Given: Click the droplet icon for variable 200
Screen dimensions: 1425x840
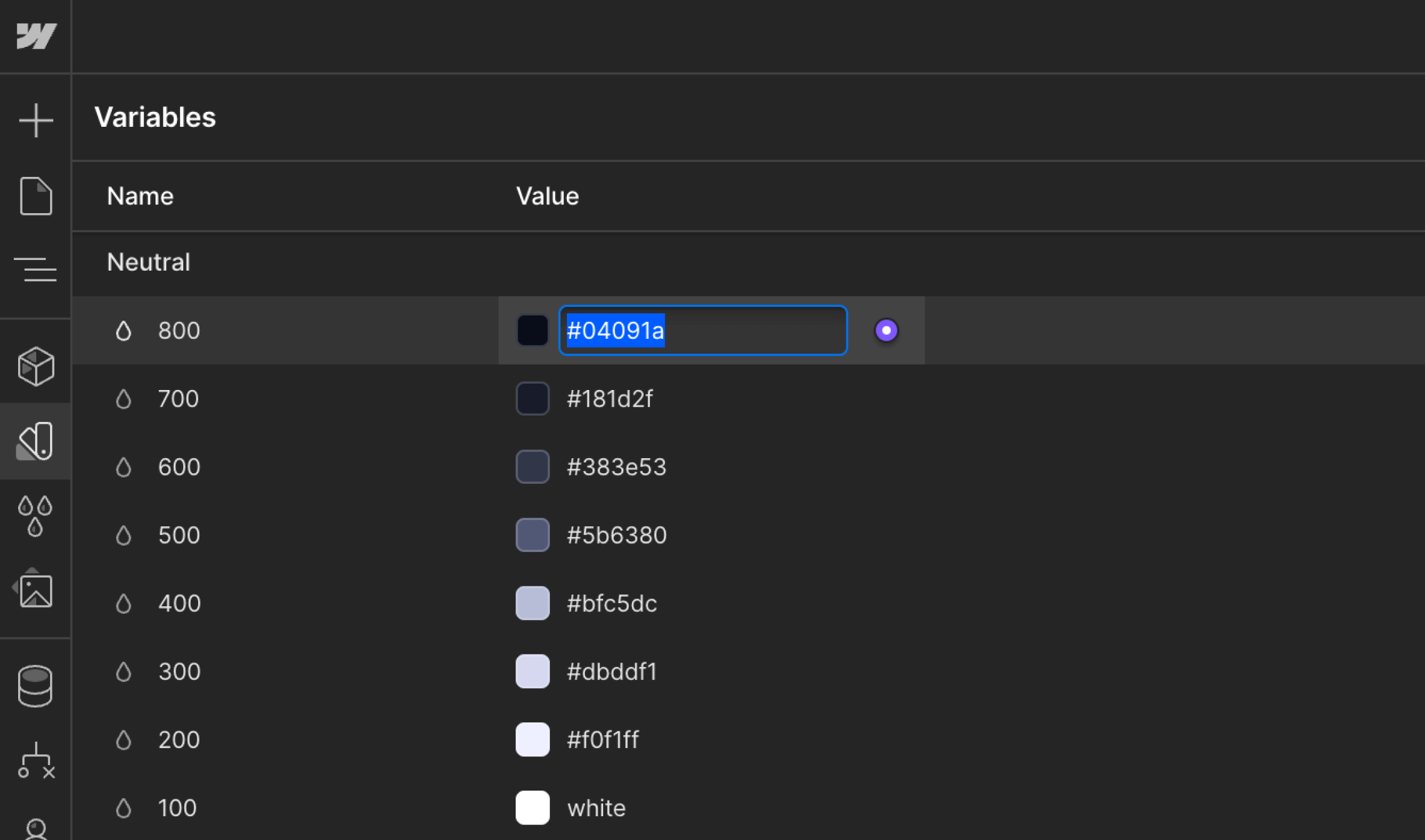Looking at the screenshot, I should 124,739.
